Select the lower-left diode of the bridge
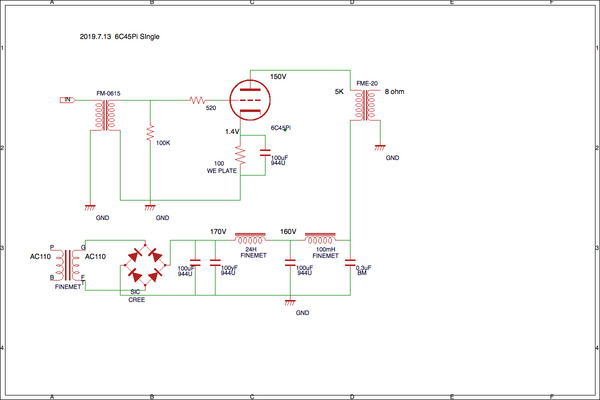Image resolution: width=600 pixels, height=400 pixels. click(135, 275)
